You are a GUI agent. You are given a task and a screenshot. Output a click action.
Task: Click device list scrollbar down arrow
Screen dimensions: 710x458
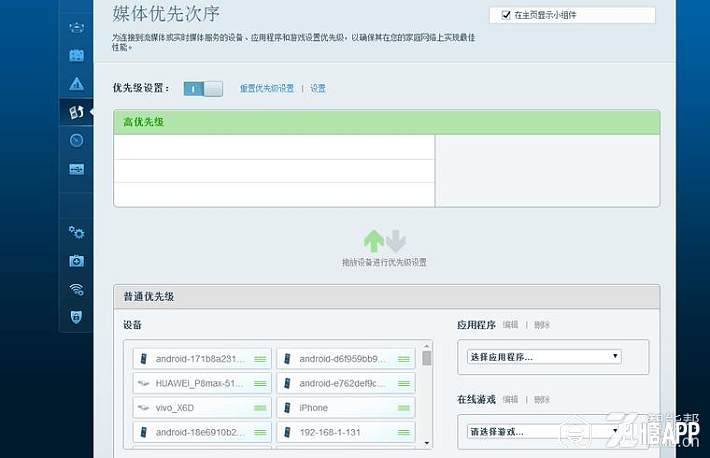coord(427,443)
